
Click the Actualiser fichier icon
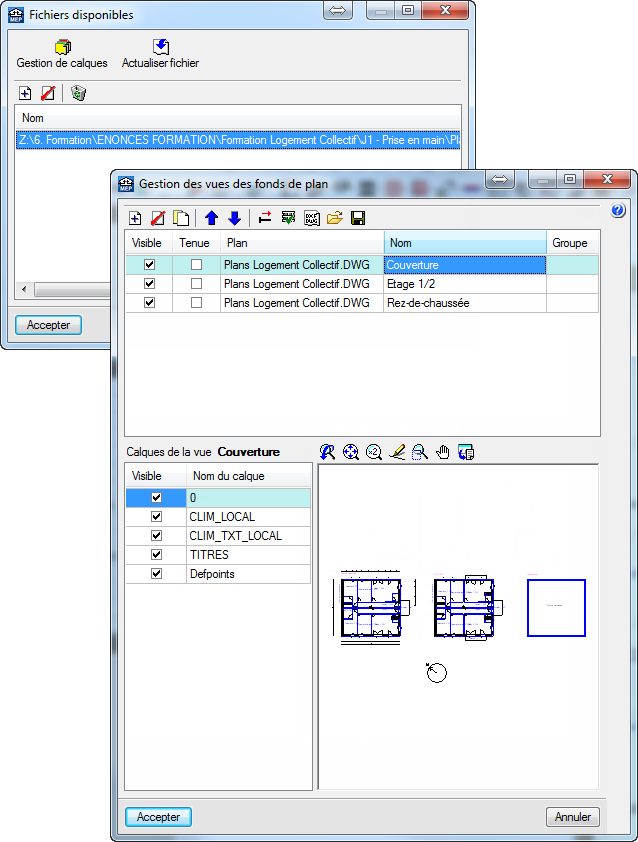point(160,48)
